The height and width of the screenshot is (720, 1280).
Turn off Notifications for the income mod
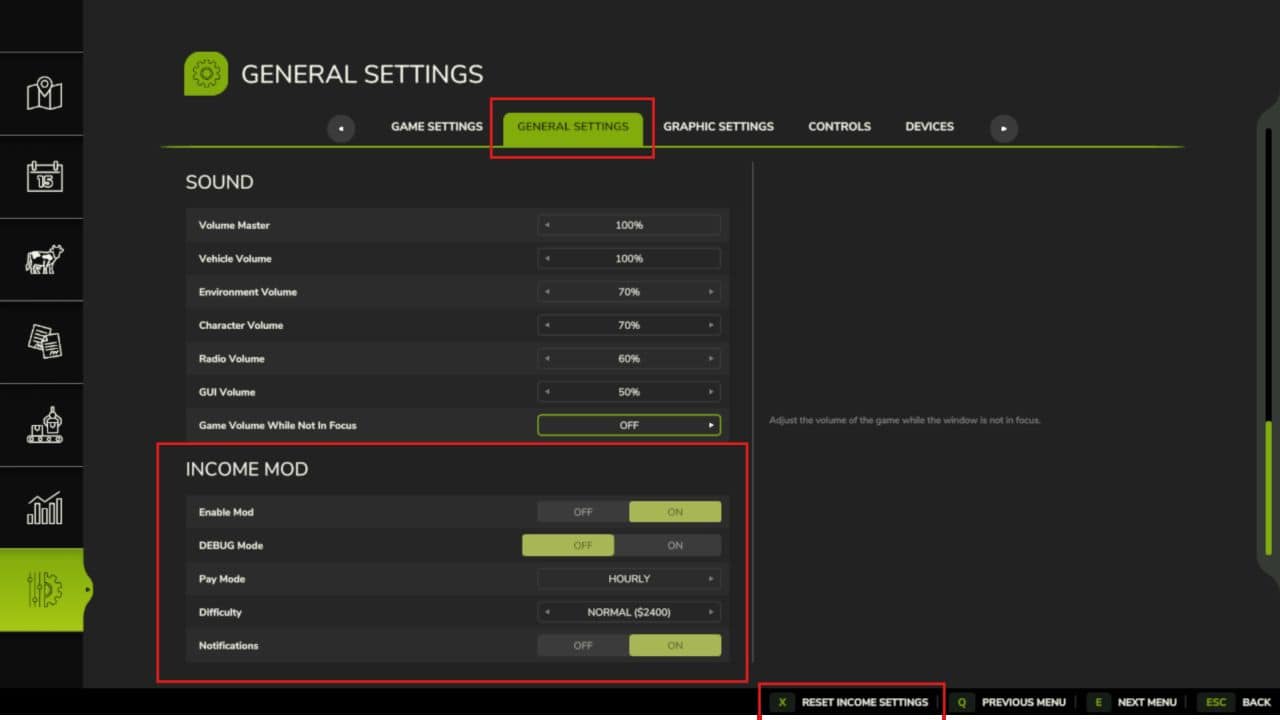pos(581,645)
